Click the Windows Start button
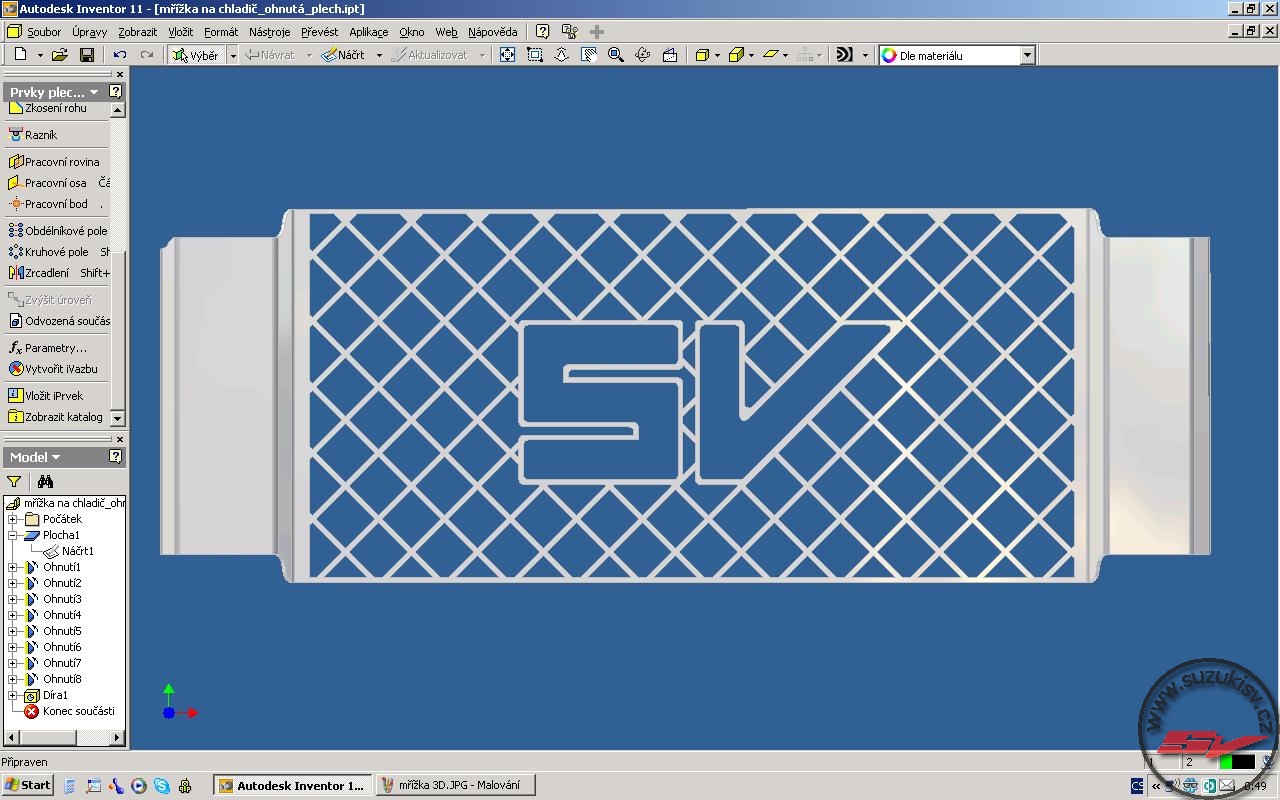 point(28,785)
